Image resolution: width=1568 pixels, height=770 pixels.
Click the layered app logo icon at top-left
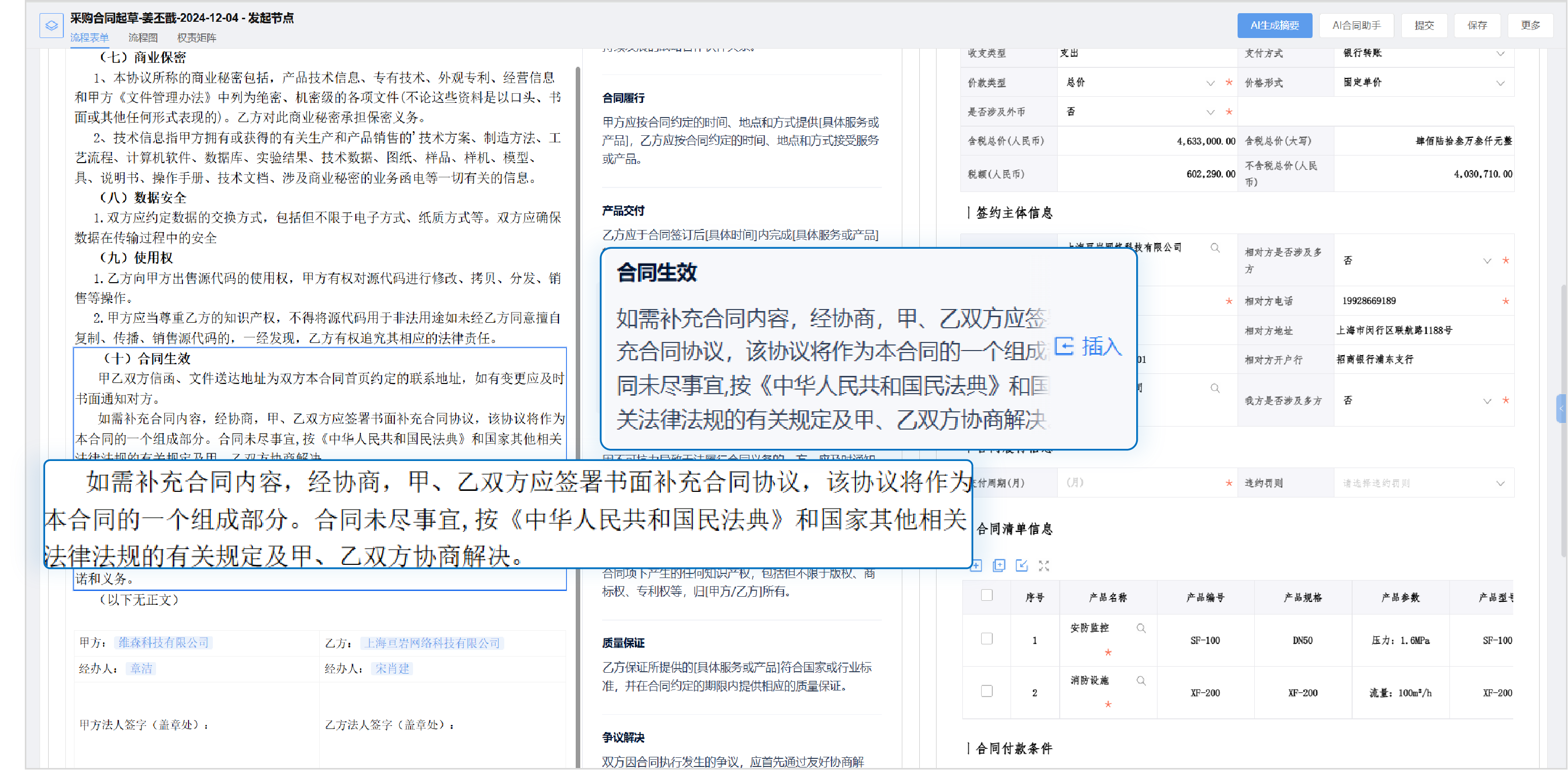[51, 25]
